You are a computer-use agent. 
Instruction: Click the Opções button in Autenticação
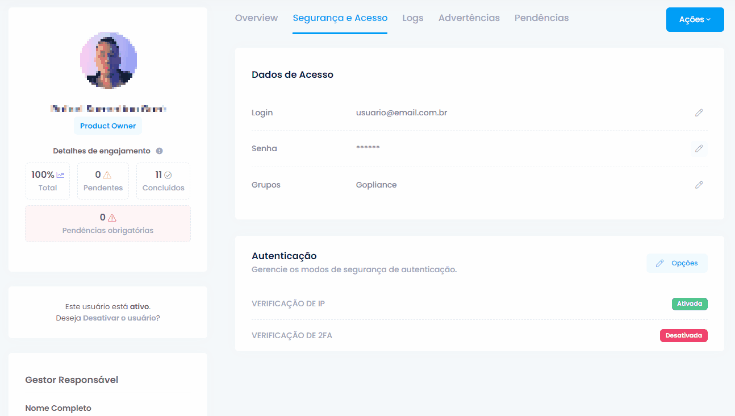pyautogui.click(x=677, y=263)
